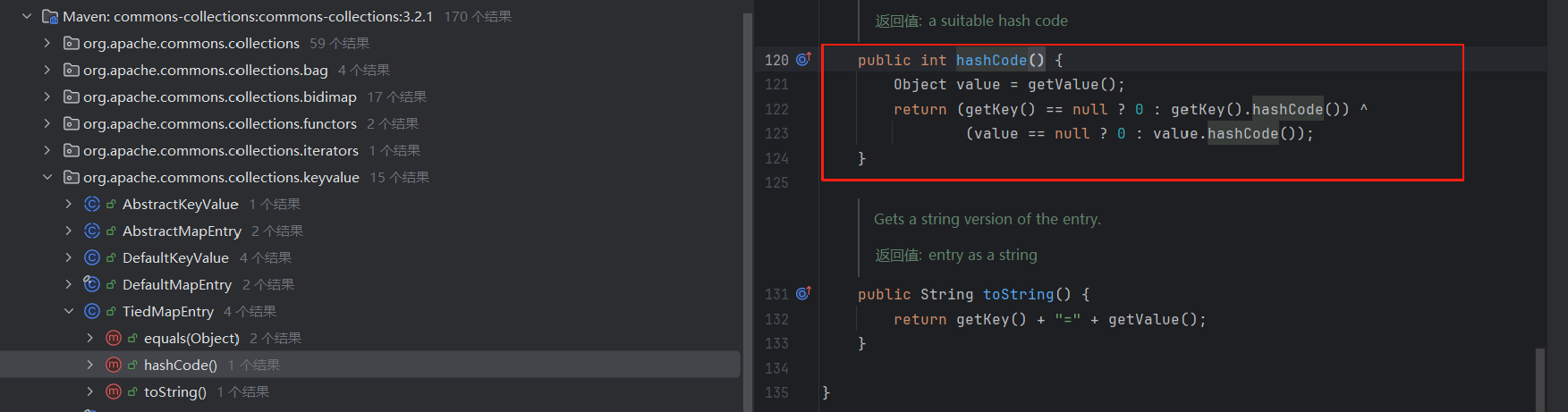Expand the hashCode() results node

[90, 365]
